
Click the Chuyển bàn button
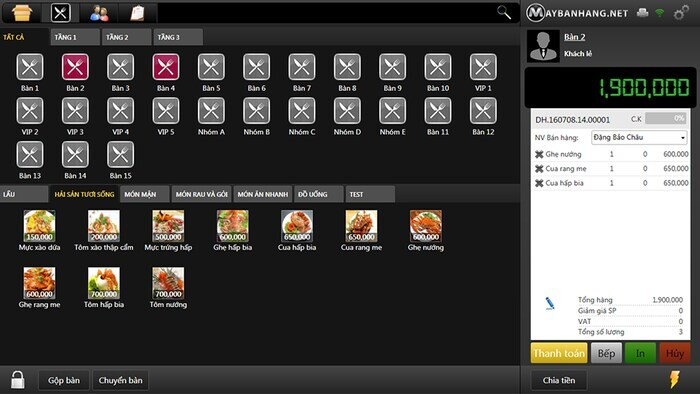[x=121, y=380]
